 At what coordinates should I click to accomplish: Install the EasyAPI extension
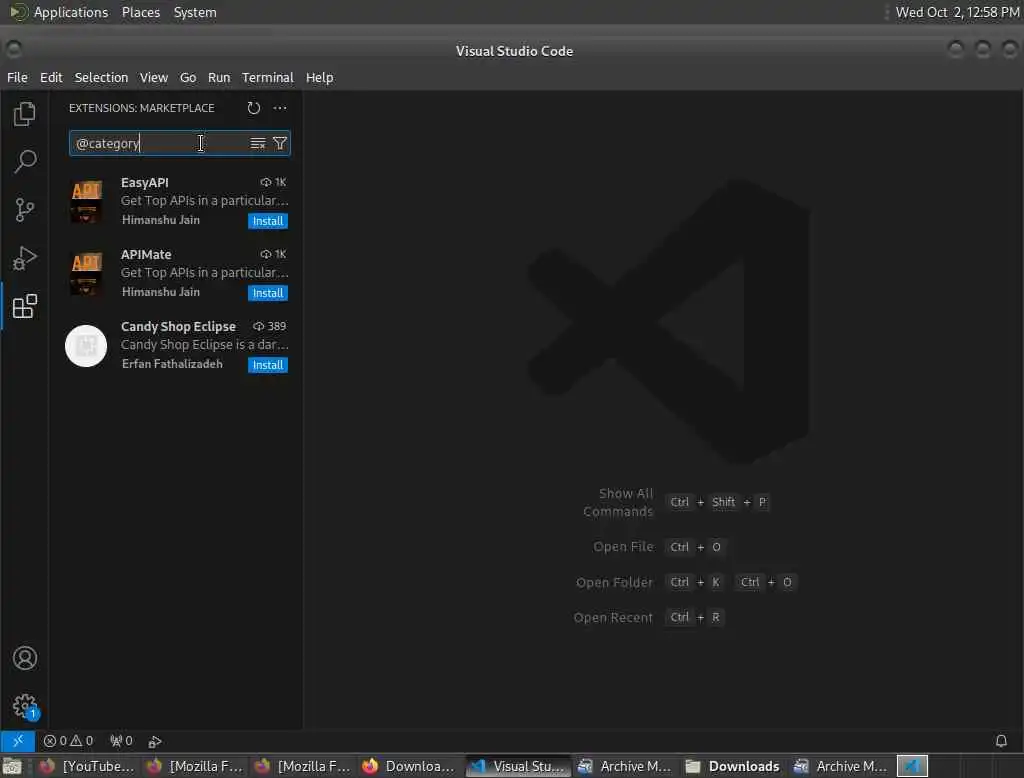pos(268,221)
